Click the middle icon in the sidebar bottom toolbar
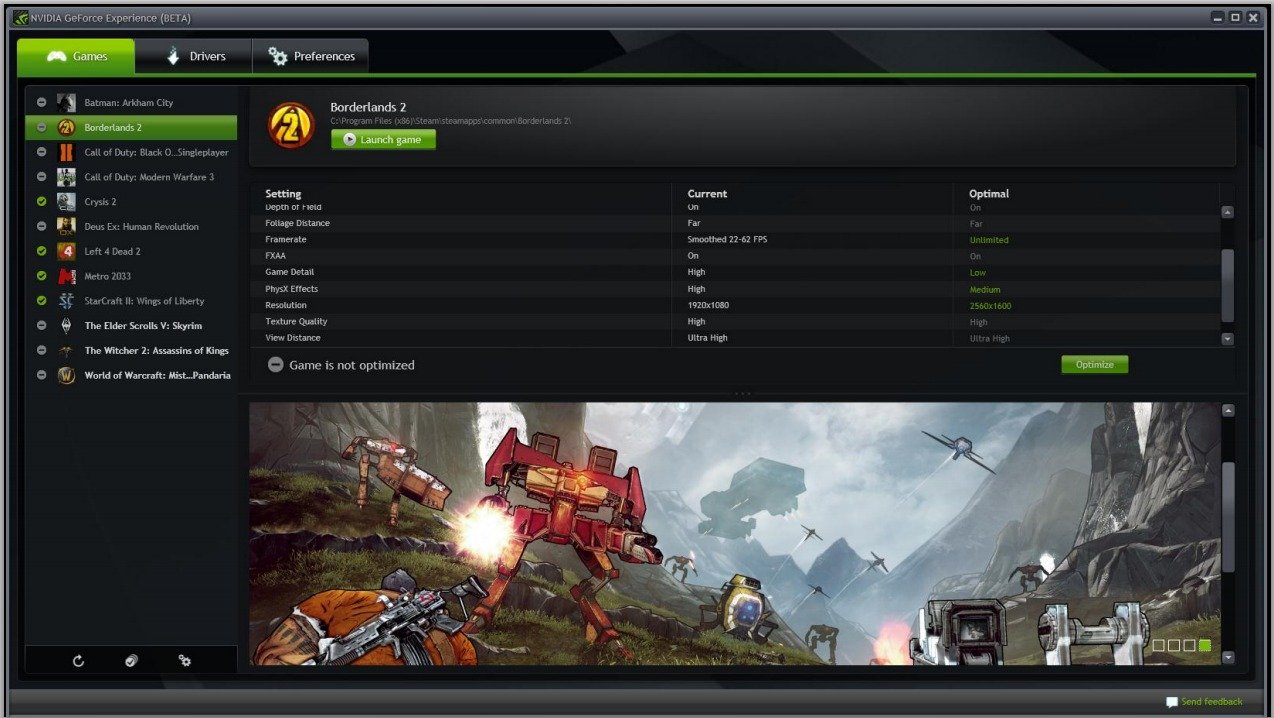This screenshot has width=1274, height=718. (131, 661)
